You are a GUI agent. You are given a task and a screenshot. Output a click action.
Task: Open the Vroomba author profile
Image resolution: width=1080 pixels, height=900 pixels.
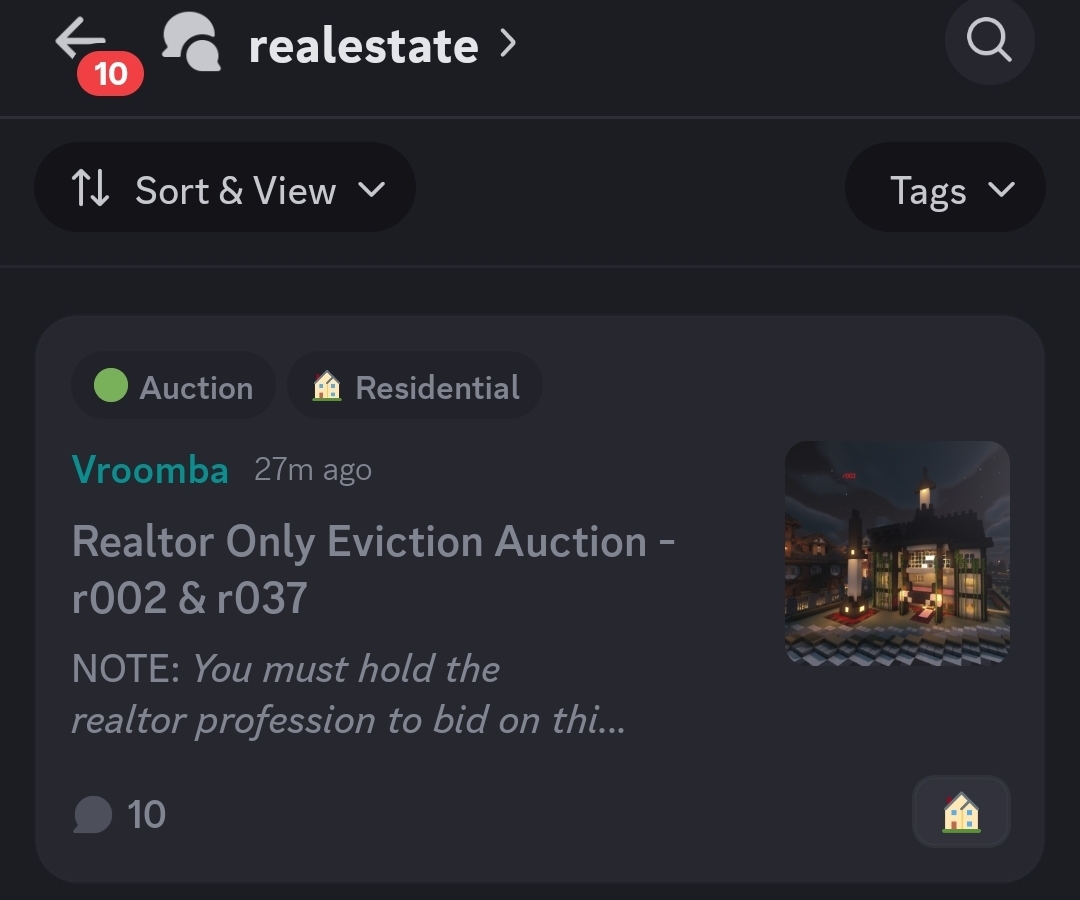coord(150,470)
